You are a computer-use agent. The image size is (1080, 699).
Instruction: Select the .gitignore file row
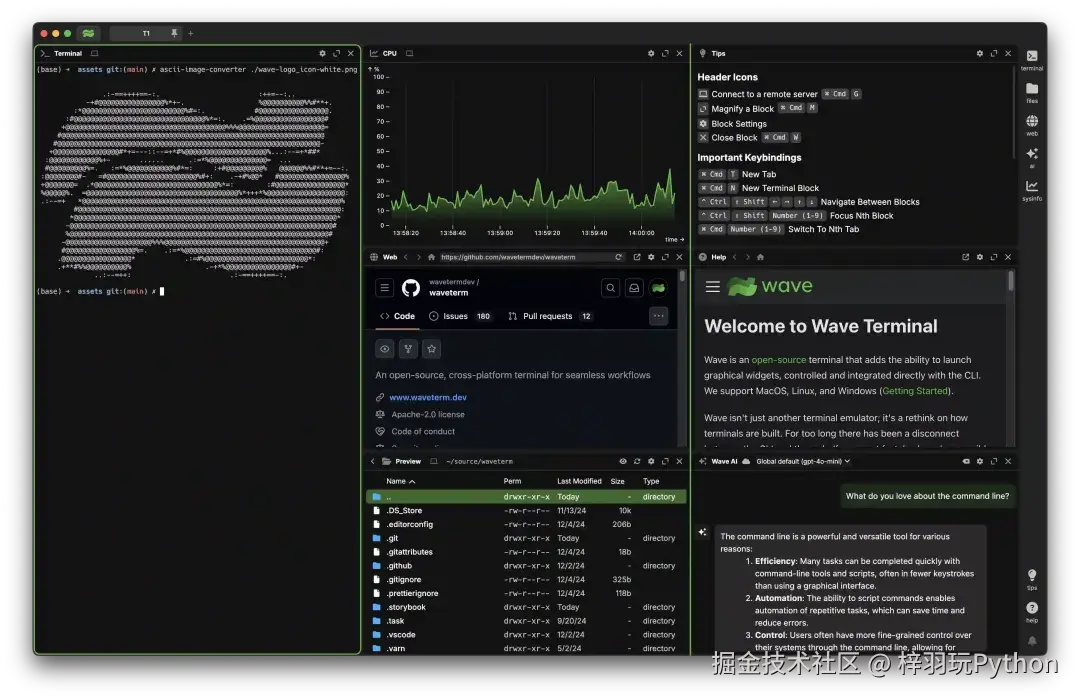526,579
